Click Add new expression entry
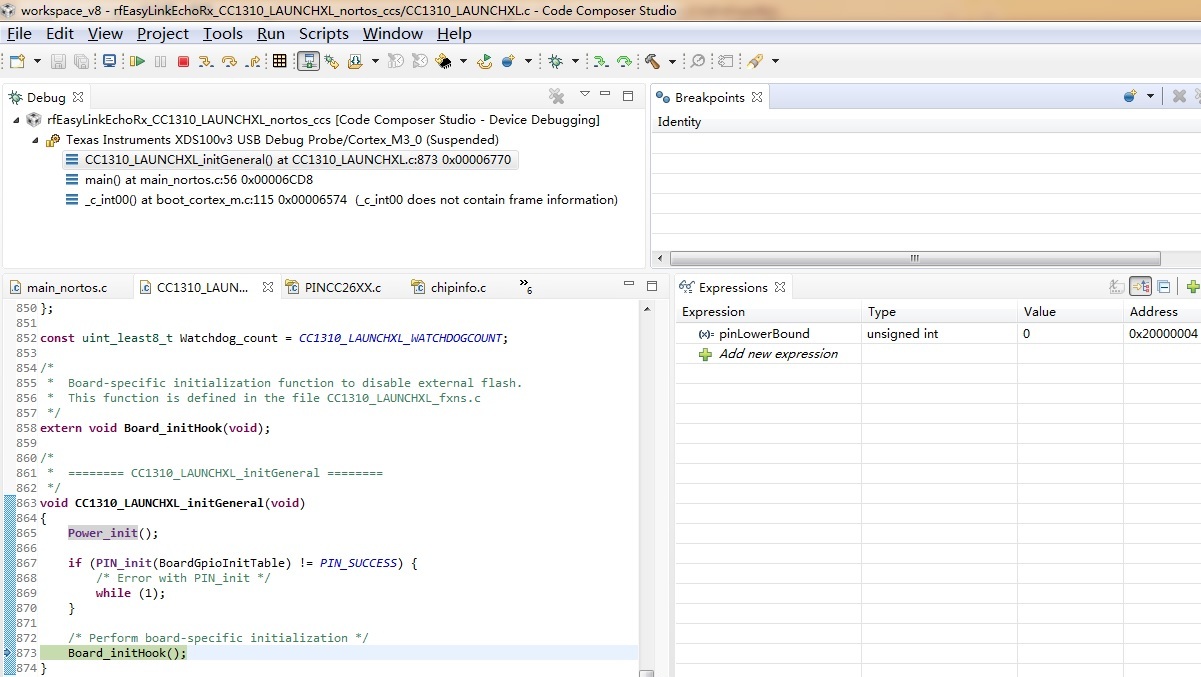This screenshot has height=677, width=1201. point(778,354)
